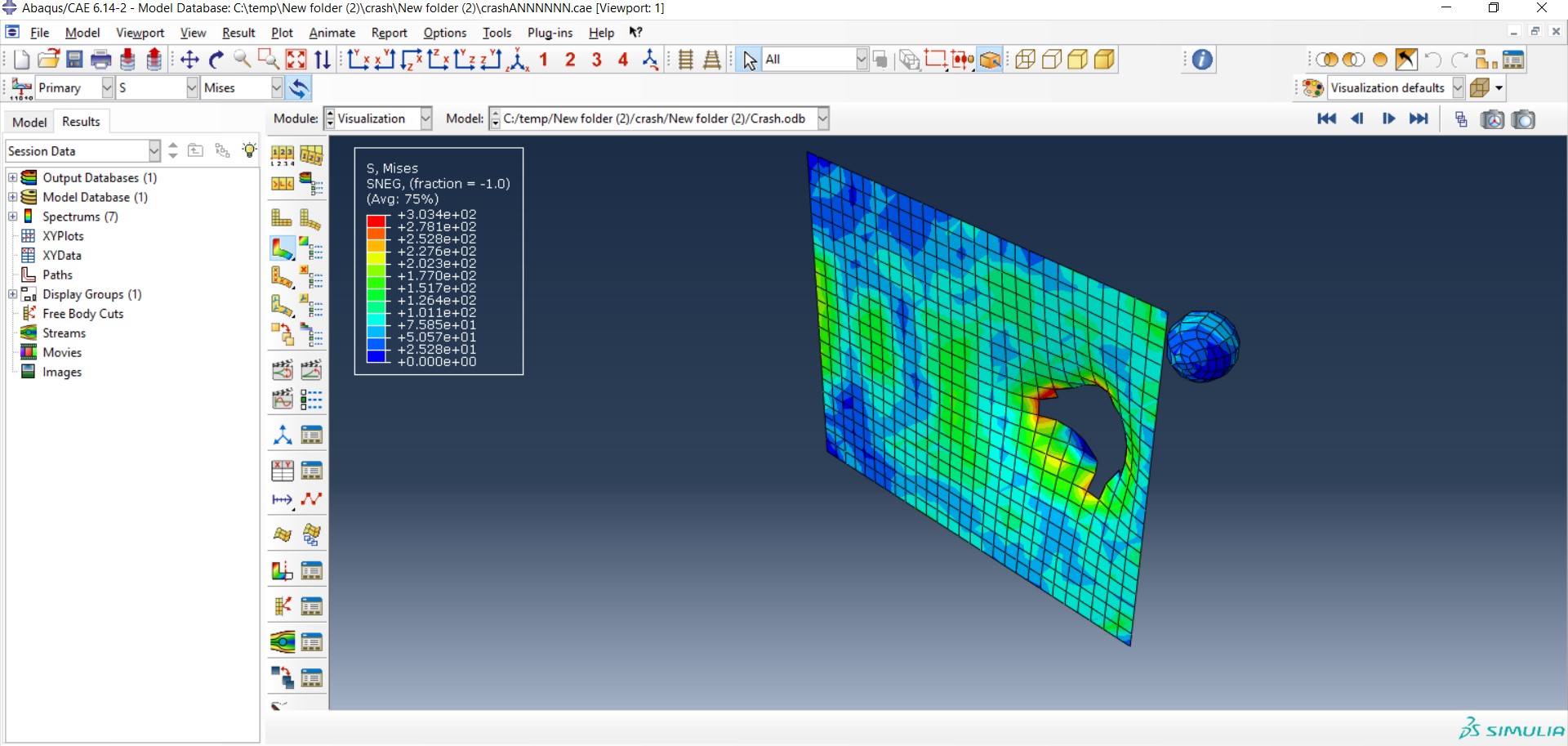Click the red swatch in stress legend
Viewport: 1568px width, 746px height.
(x=376, y=221)
